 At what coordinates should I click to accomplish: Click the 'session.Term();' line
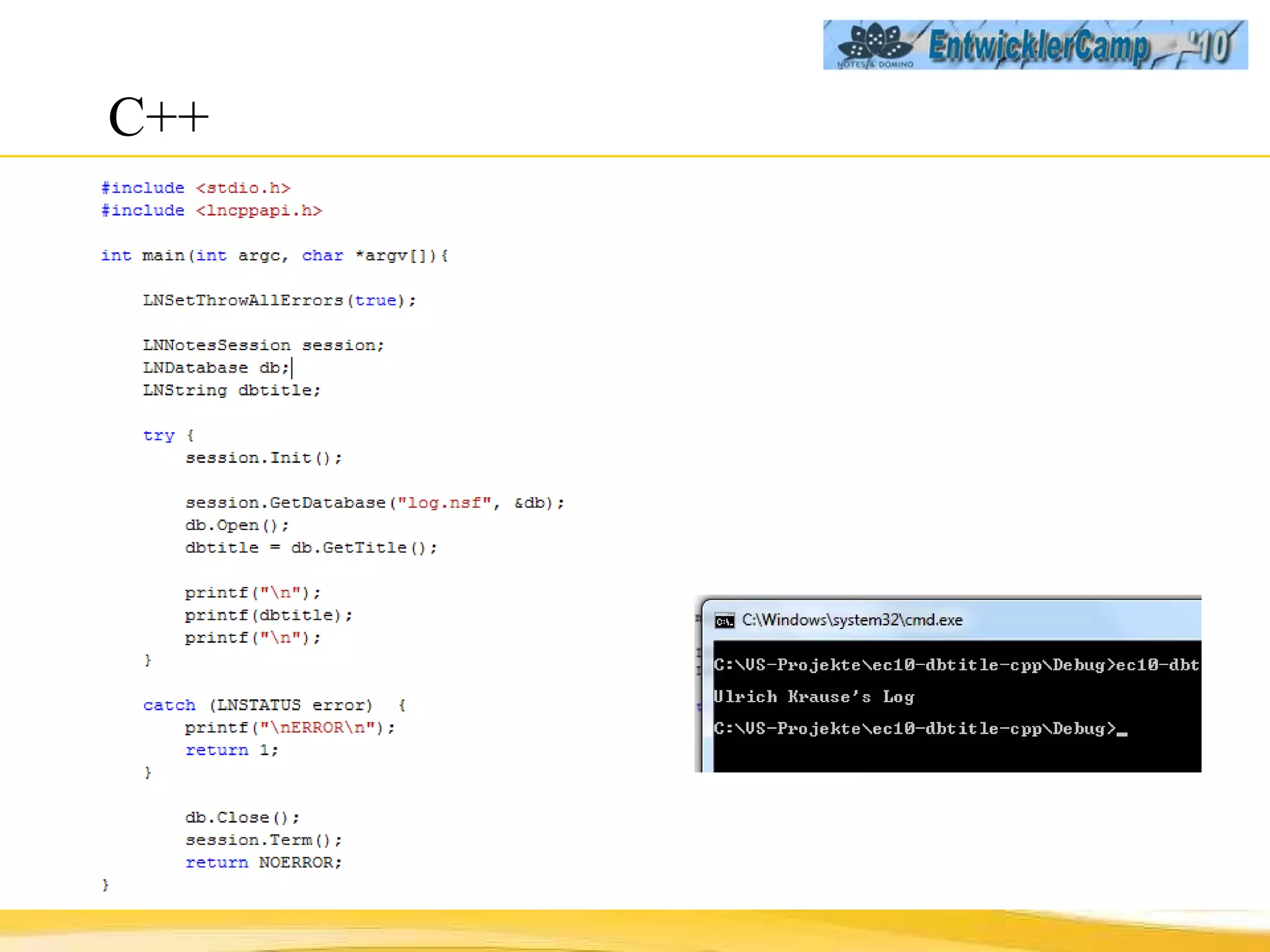click(264, 840)
